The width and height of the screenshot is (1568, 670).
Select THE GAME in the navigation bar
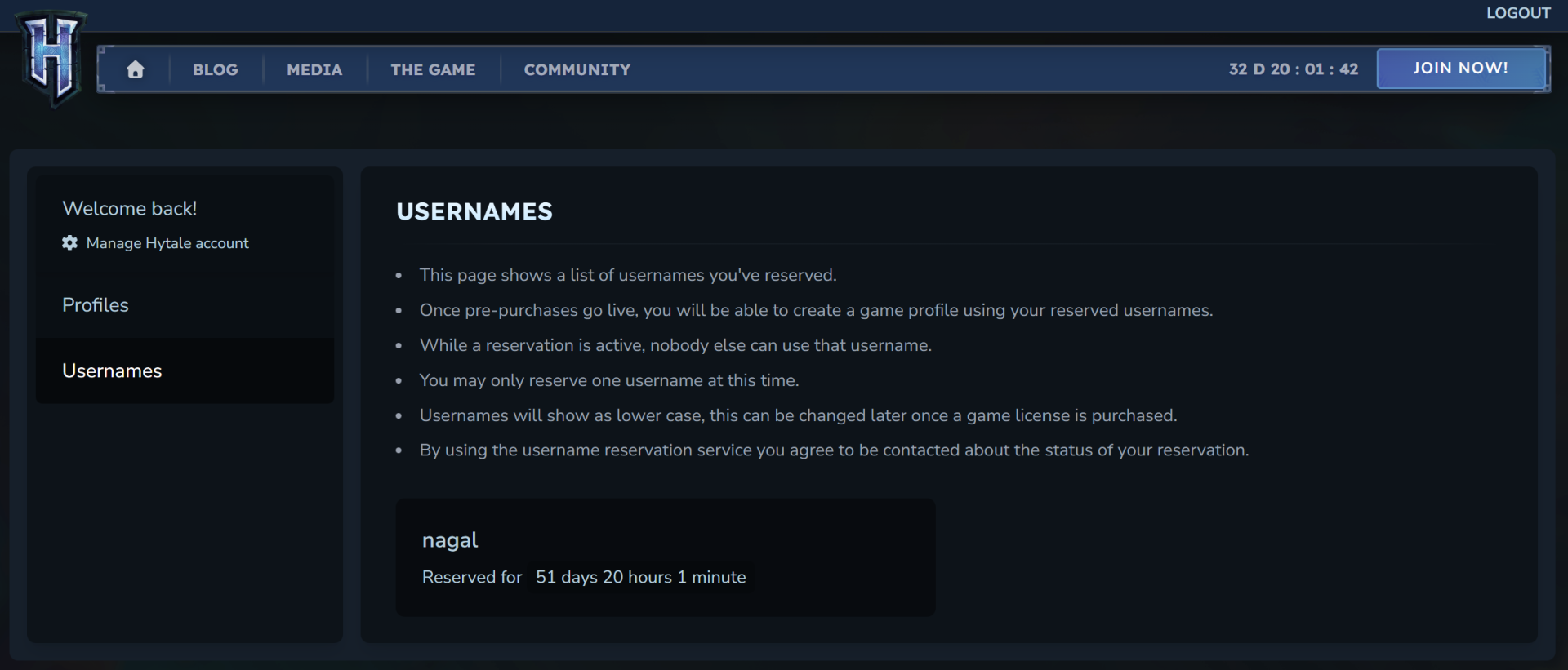pyautogui.click(x=433, y=69)
